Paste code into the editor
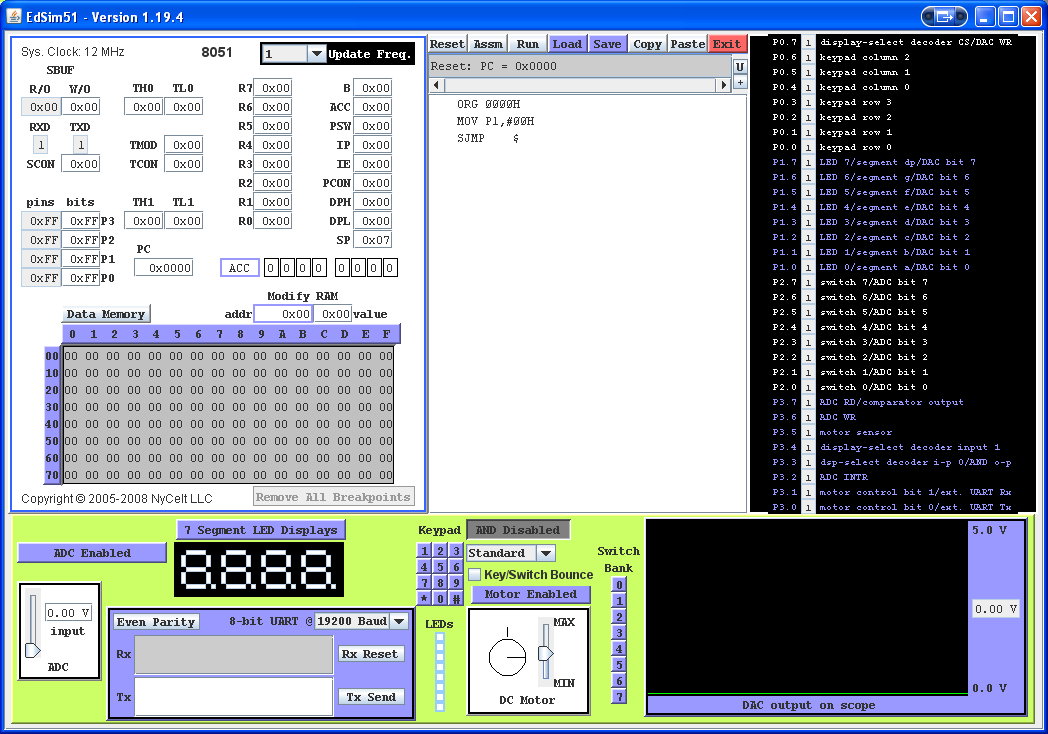1048x734 pixels. 687,43
